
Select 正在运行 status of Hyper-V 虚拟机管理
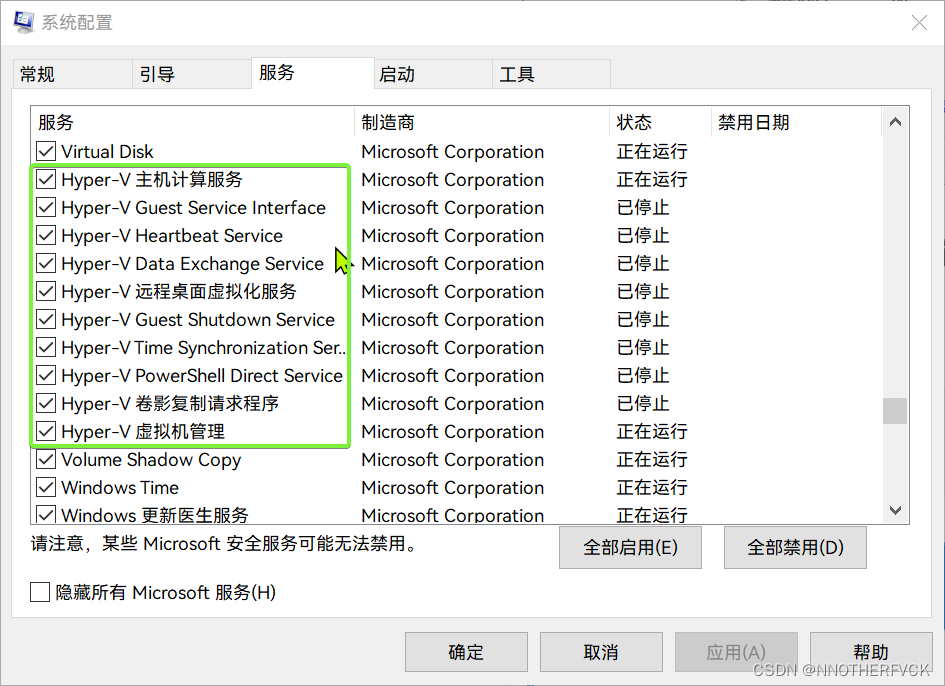652,431
